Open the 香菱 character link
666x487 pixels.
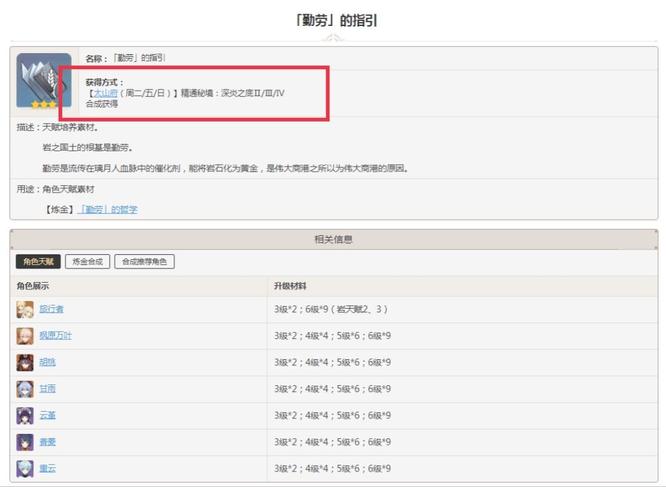point(48,442)
